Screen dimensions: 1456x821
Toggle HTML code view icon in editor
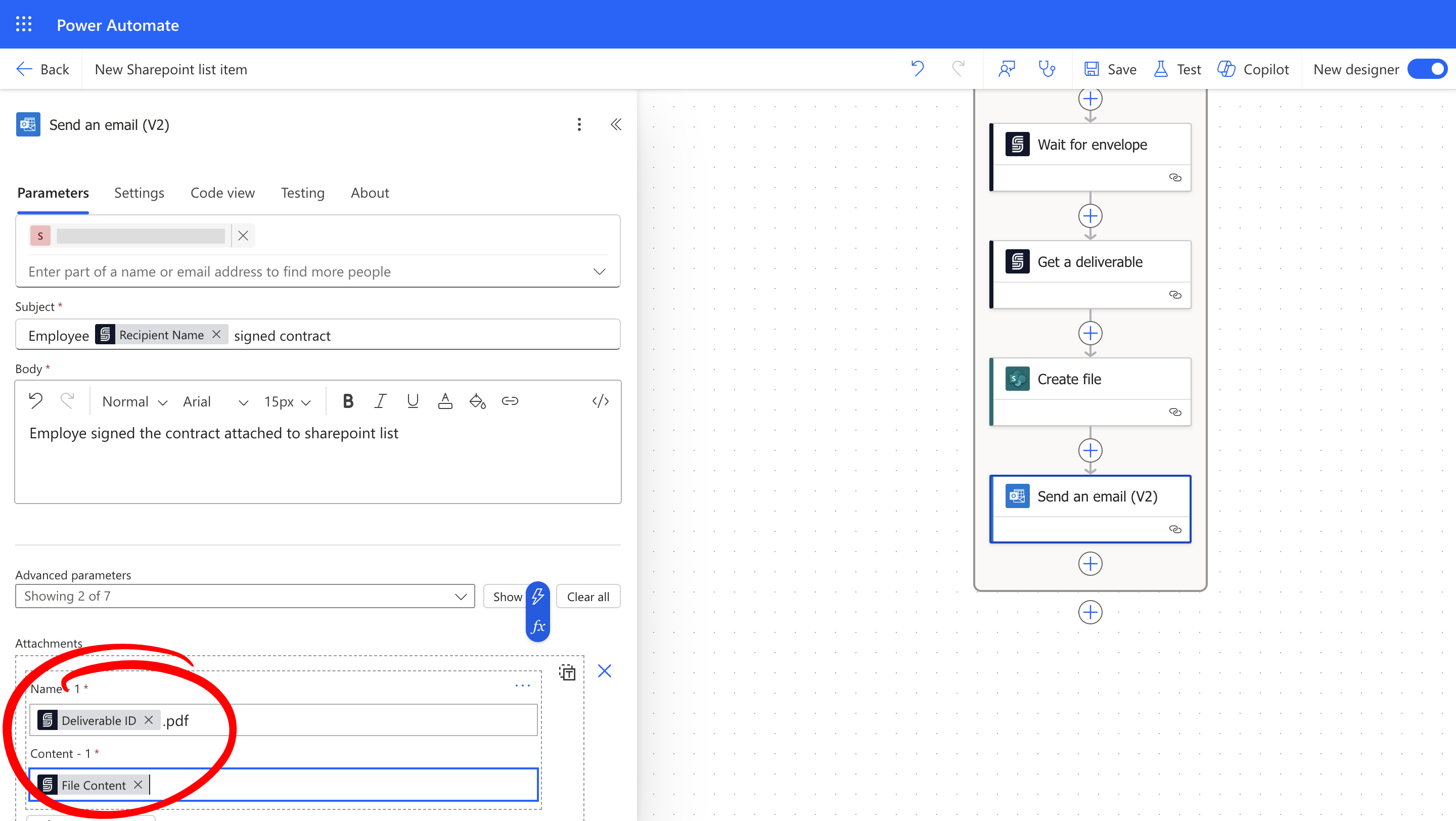tap(600, 401)
